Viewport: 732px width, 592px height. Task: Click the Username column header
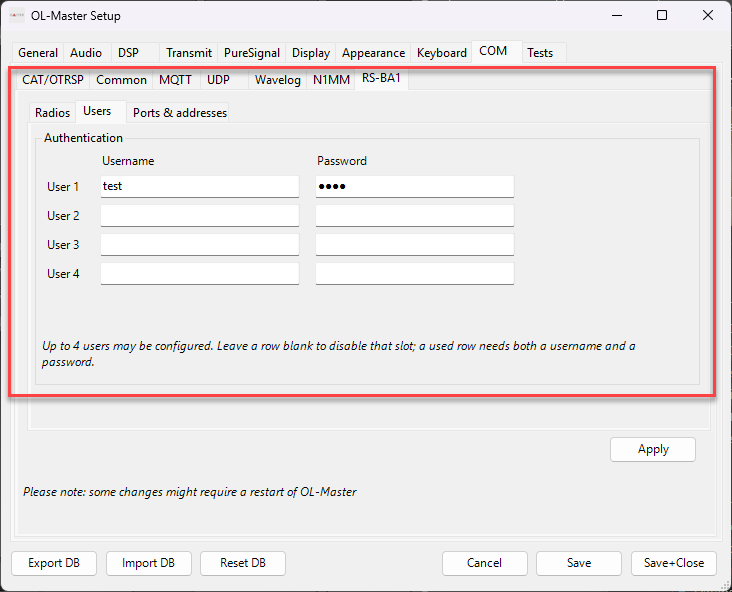(128, 161)
